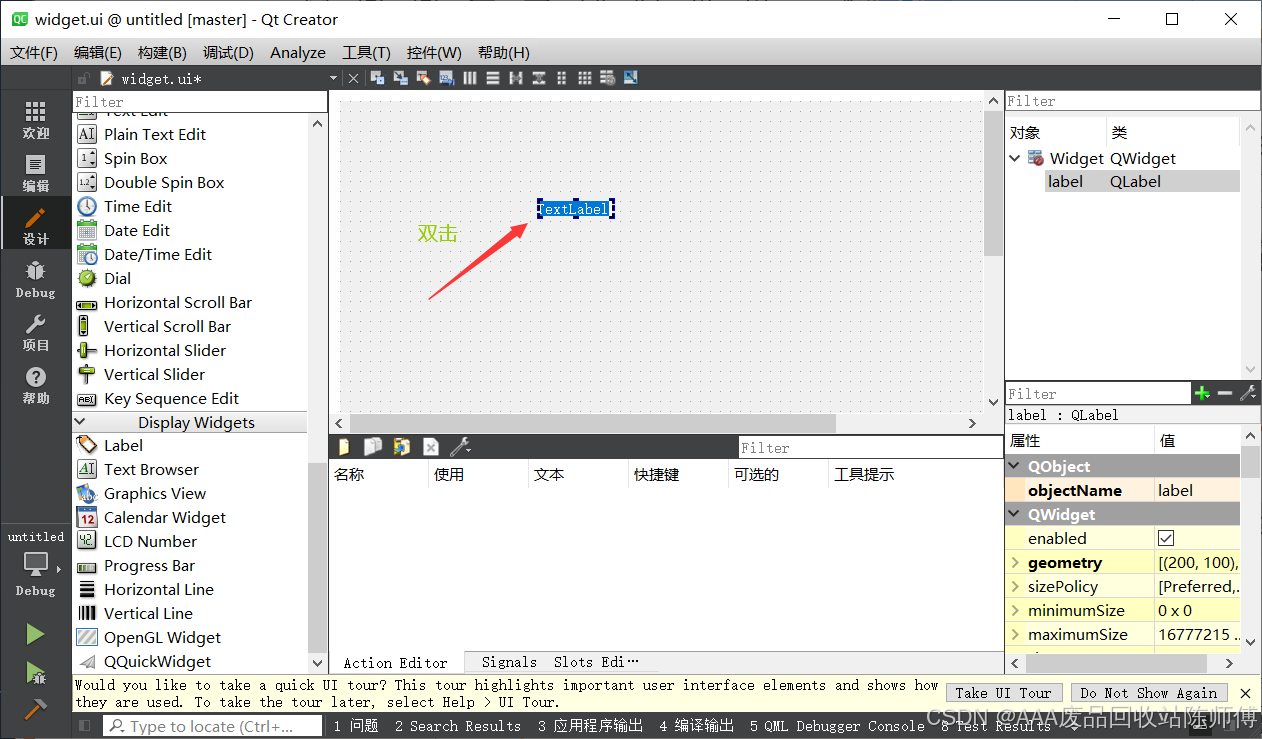Image resolution: width=1262 pixels, height=739 pixels.
Task: Click the green Run button
Action: 35,634
